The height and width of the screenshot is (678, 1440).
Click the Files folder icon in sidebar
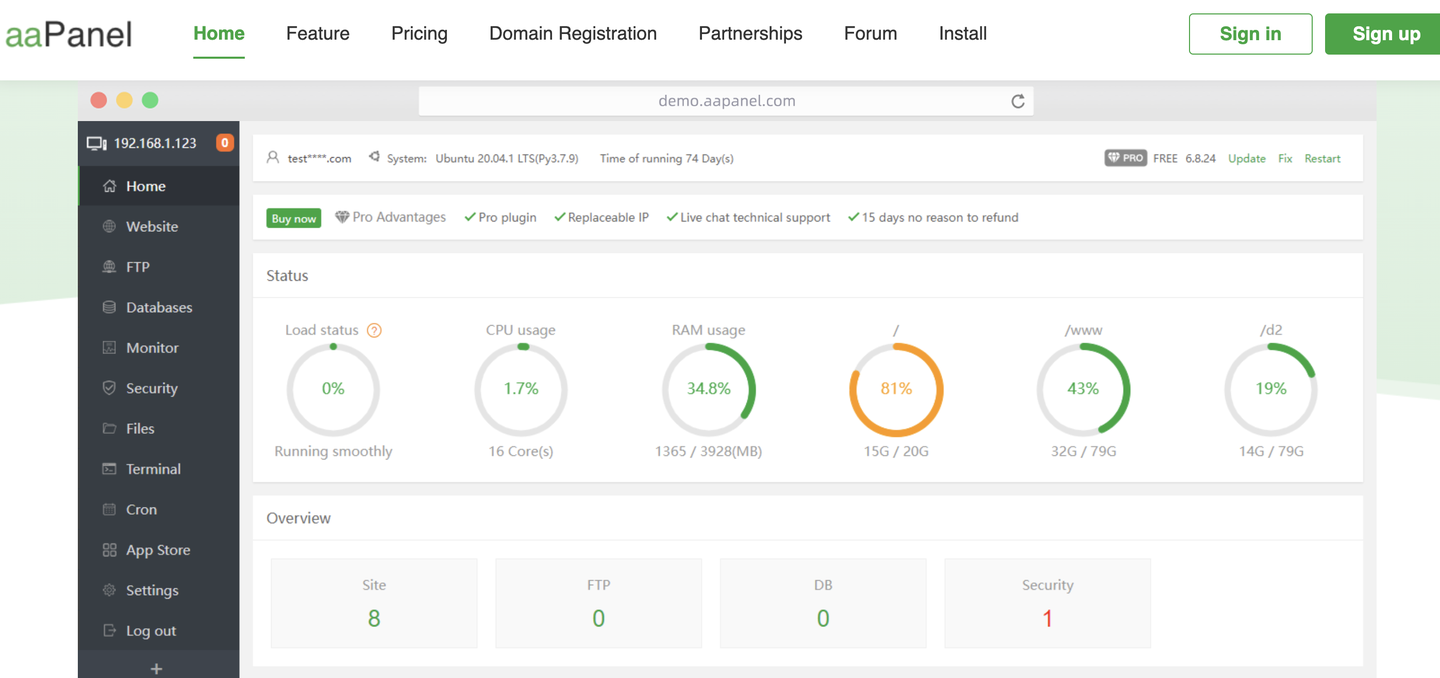click(109, 429)
